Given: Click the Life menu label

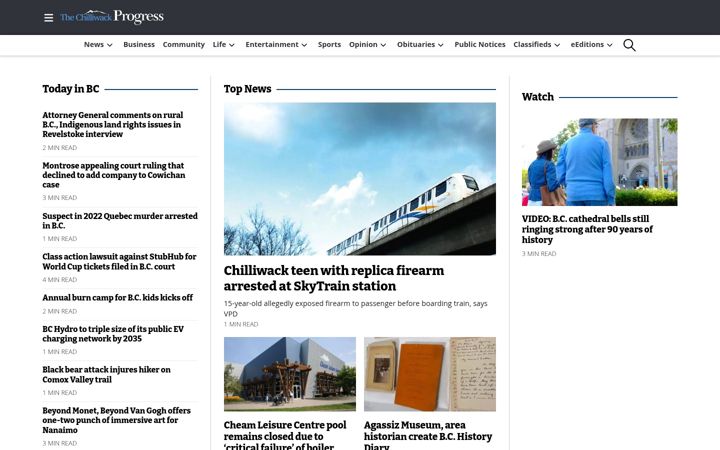Looking at the screenshot, I should point(219,45).
